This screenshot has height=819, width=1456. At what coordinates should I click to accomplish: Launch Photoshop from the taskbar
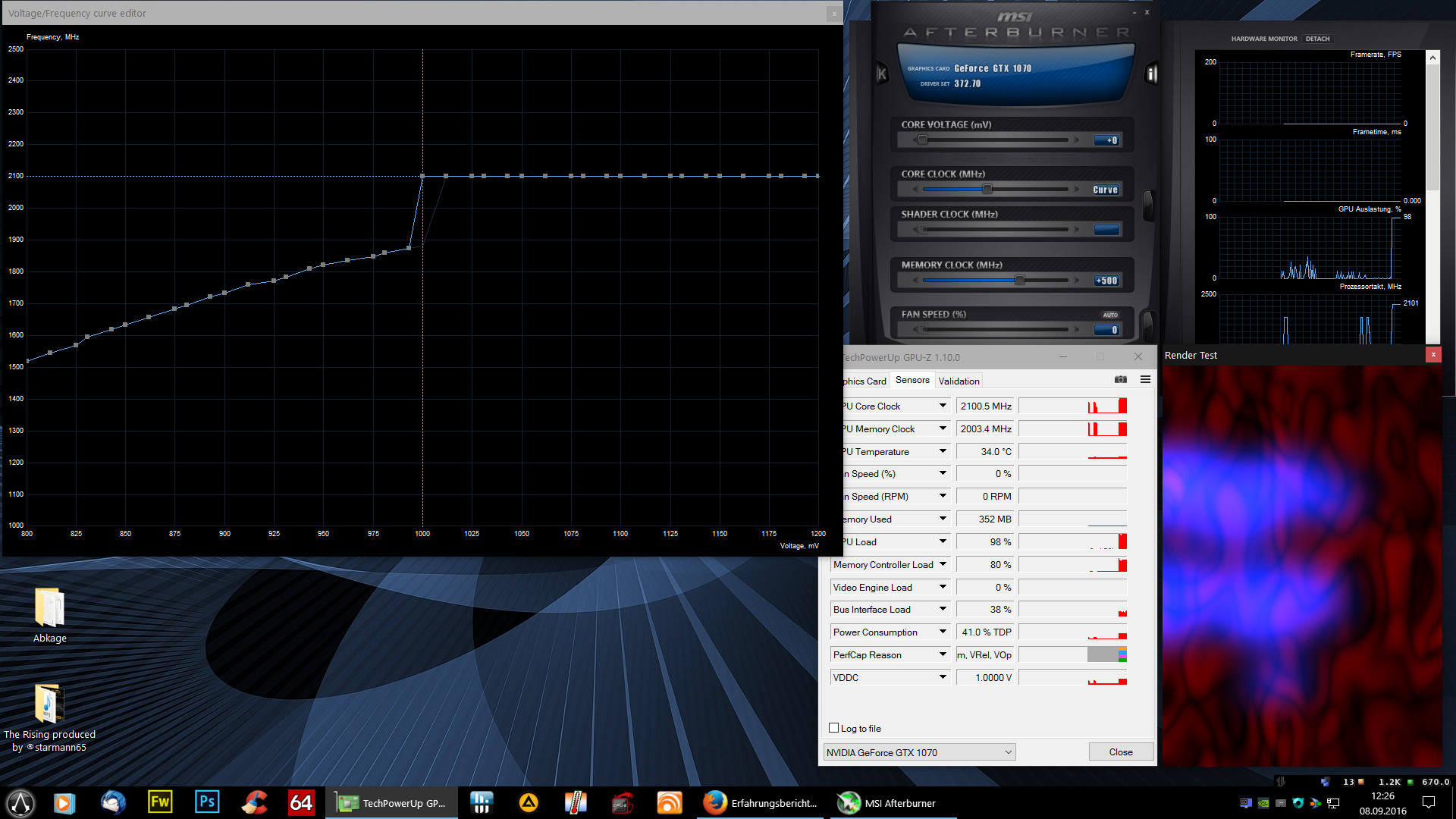click(x=207, y=802)
